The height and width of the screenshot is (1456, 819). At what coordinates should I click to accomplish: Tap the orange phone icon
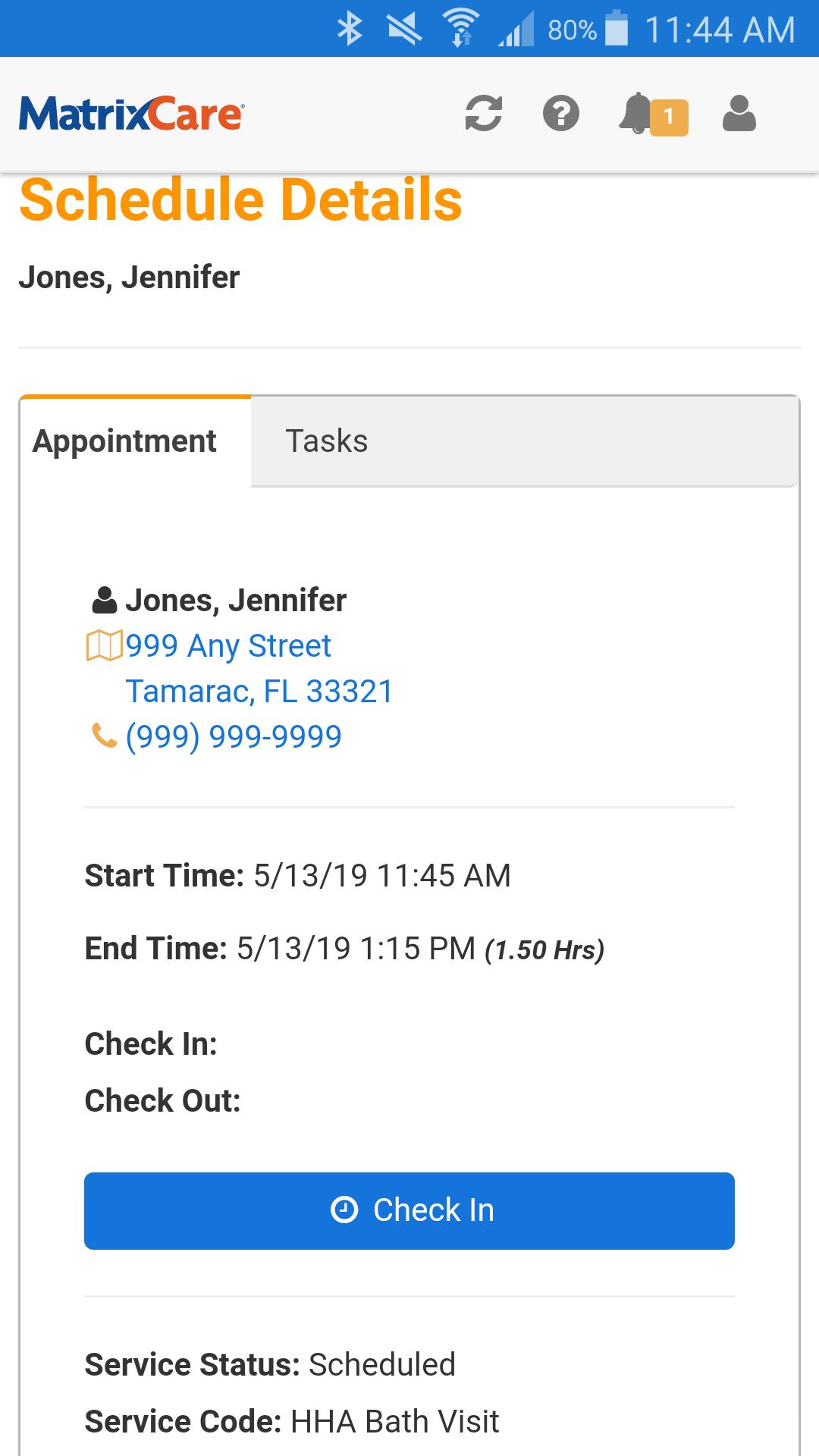pyautogui.click(x=104, y=736)
